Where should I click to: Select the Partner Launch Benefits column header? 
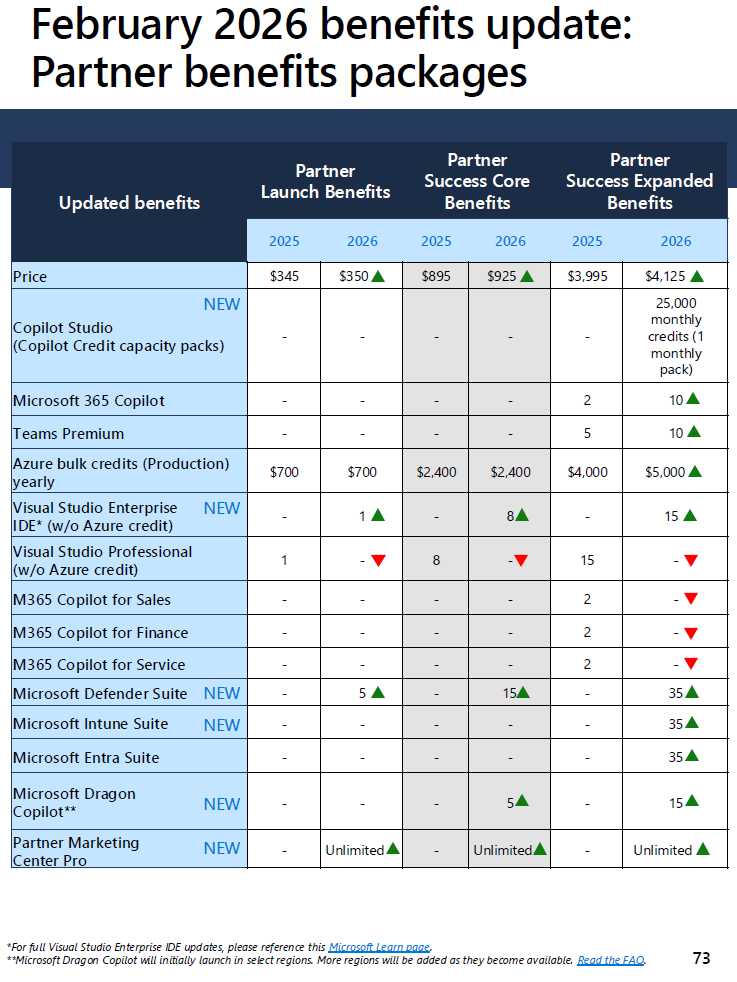(326, 182)
